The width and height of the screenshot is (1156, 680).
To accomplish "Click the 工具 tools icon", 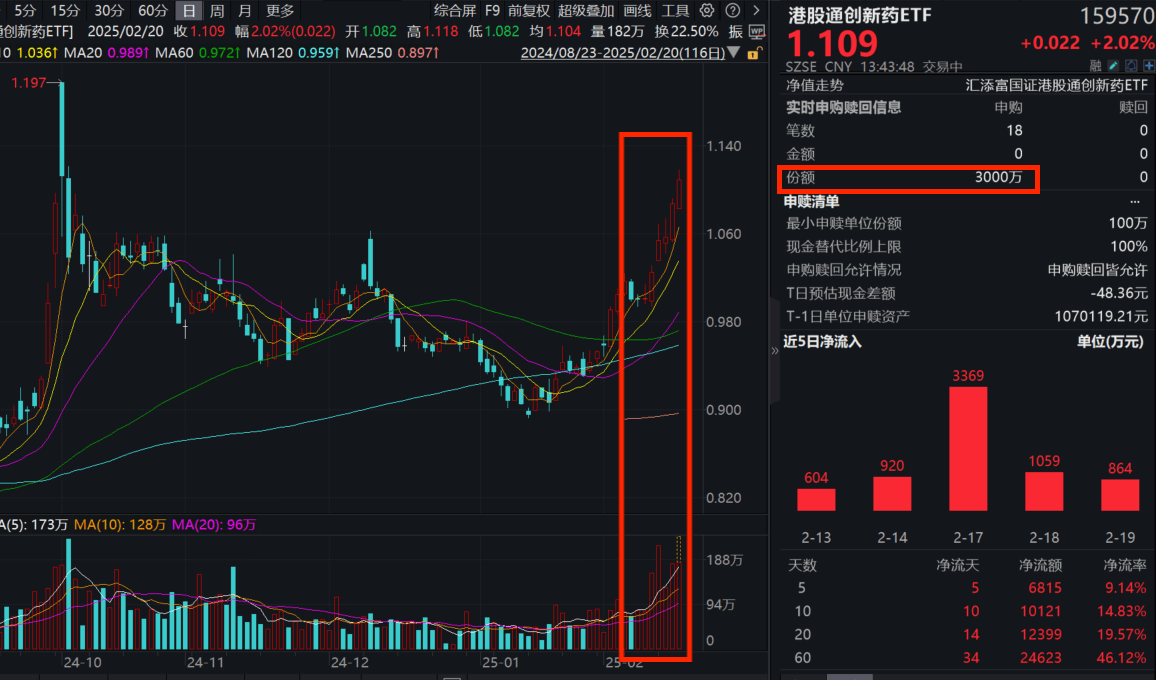I will pos(676,10).
